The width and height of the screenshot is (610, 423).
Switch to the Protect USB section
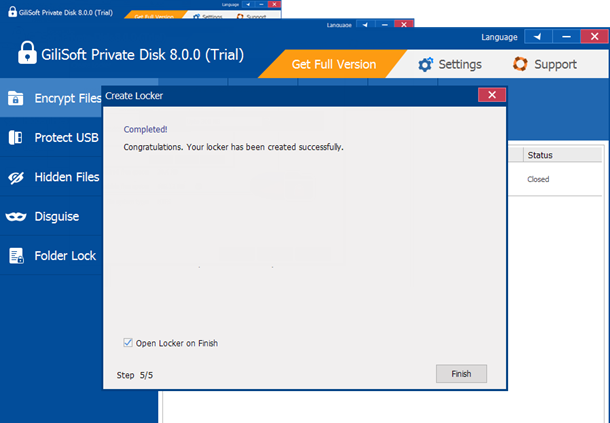(x=51, y=137)
